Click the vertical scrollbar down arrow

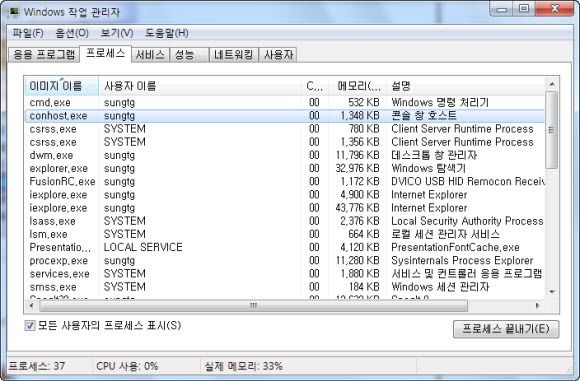[x=552, y=292]
